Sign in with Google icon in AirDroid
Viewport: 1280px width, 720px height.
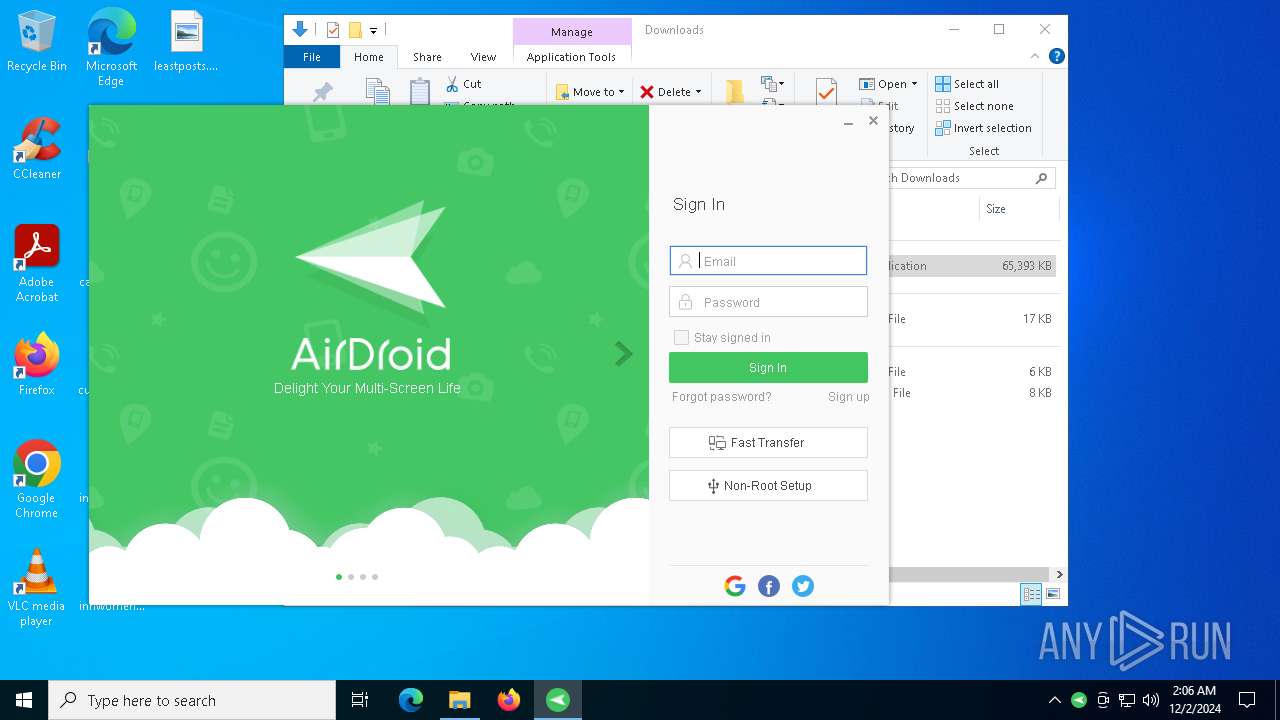[735, 586]
